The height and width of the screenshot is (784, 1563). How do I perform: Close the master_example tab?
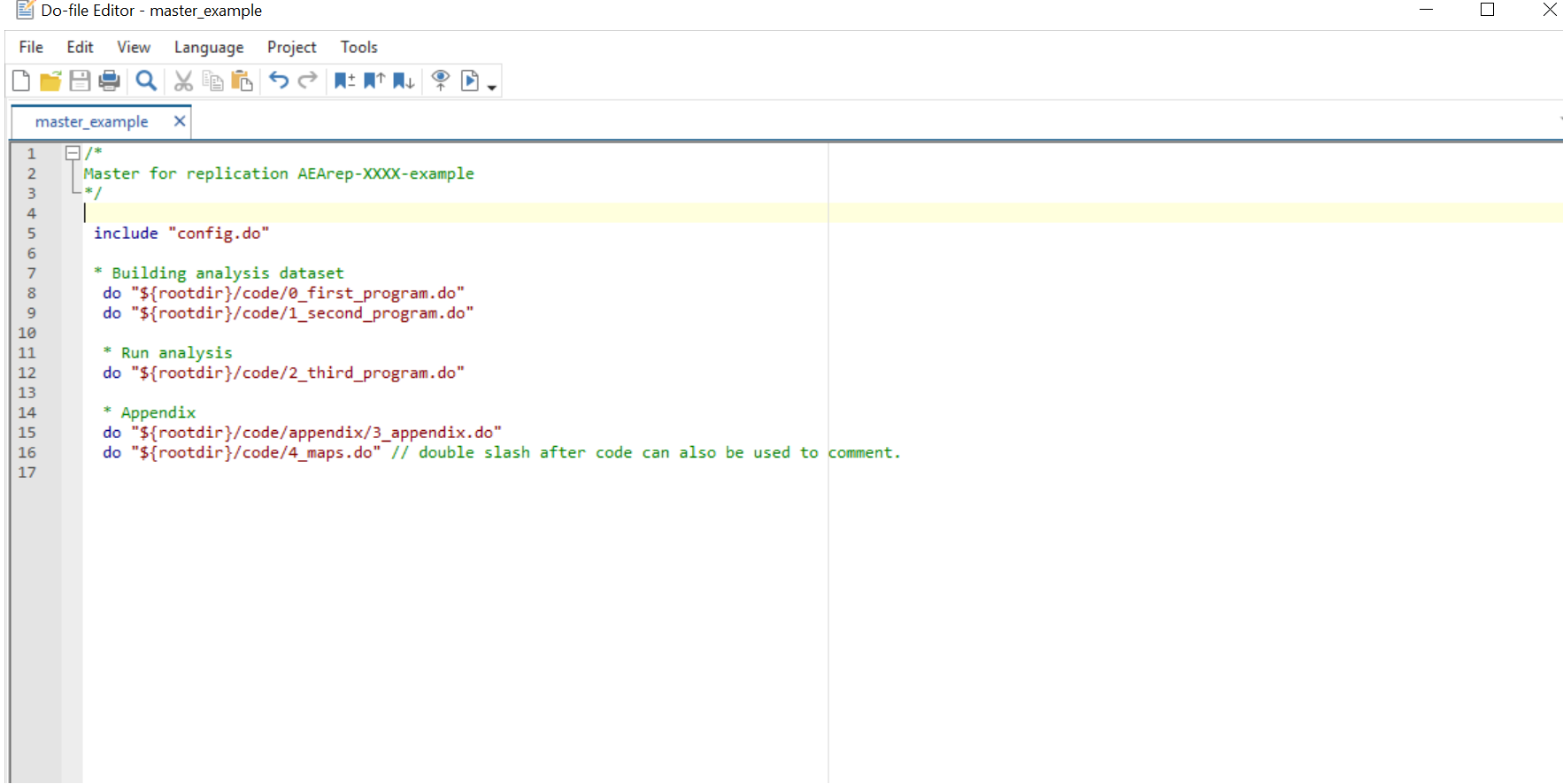(180, 121)
